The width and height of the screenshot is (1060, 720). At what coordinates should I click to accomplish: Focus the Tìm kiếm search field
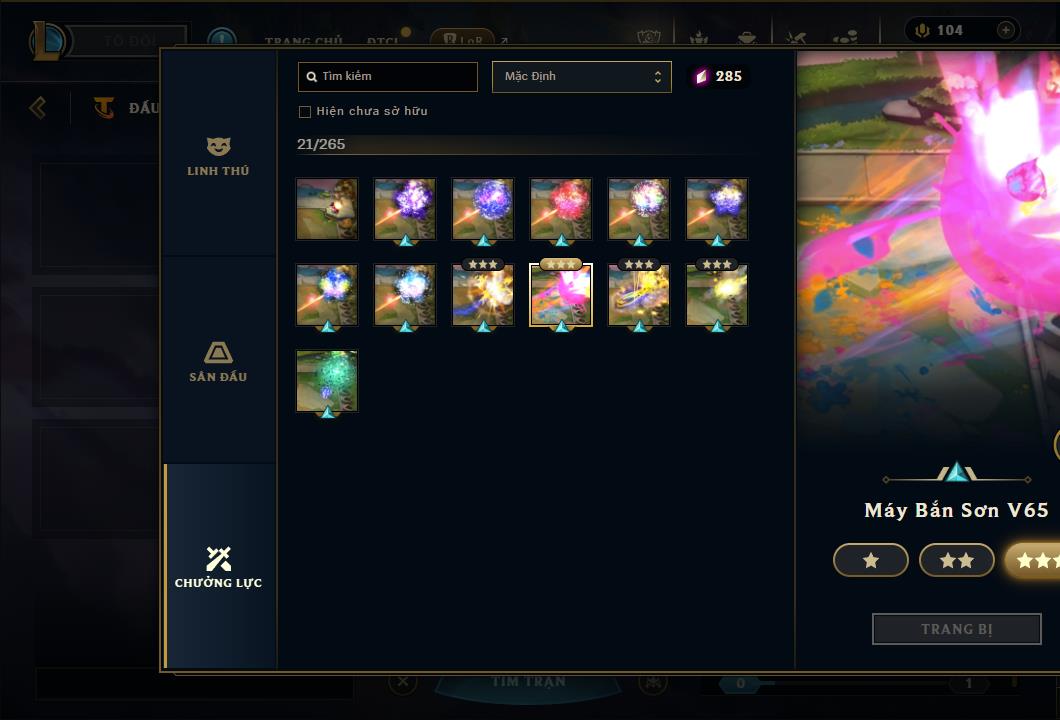tap(387, 76)
